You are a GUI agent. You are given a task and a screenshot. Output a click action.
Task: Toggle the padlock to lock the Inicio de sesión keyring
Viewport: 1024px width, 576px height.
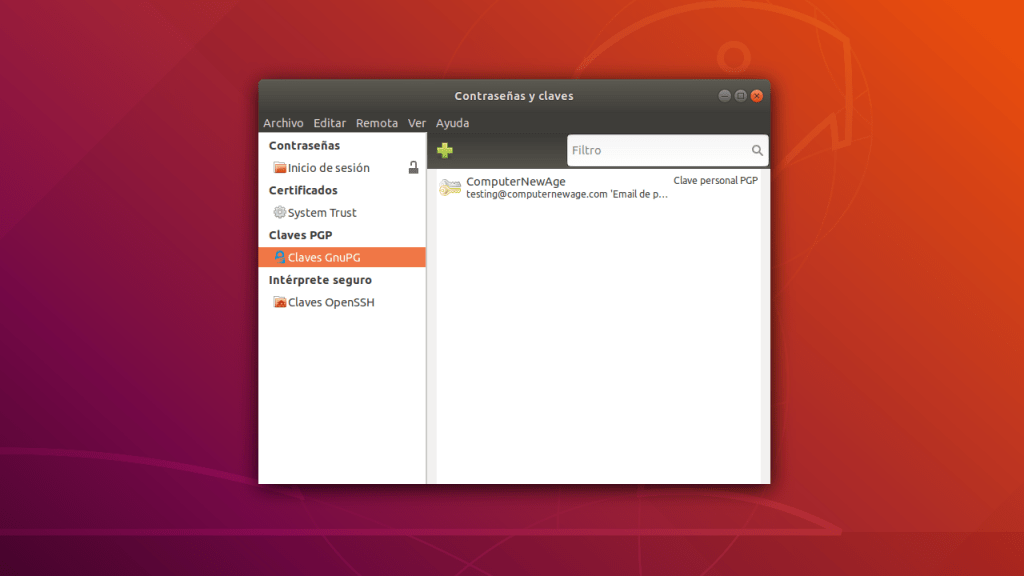tap(412, 167)
